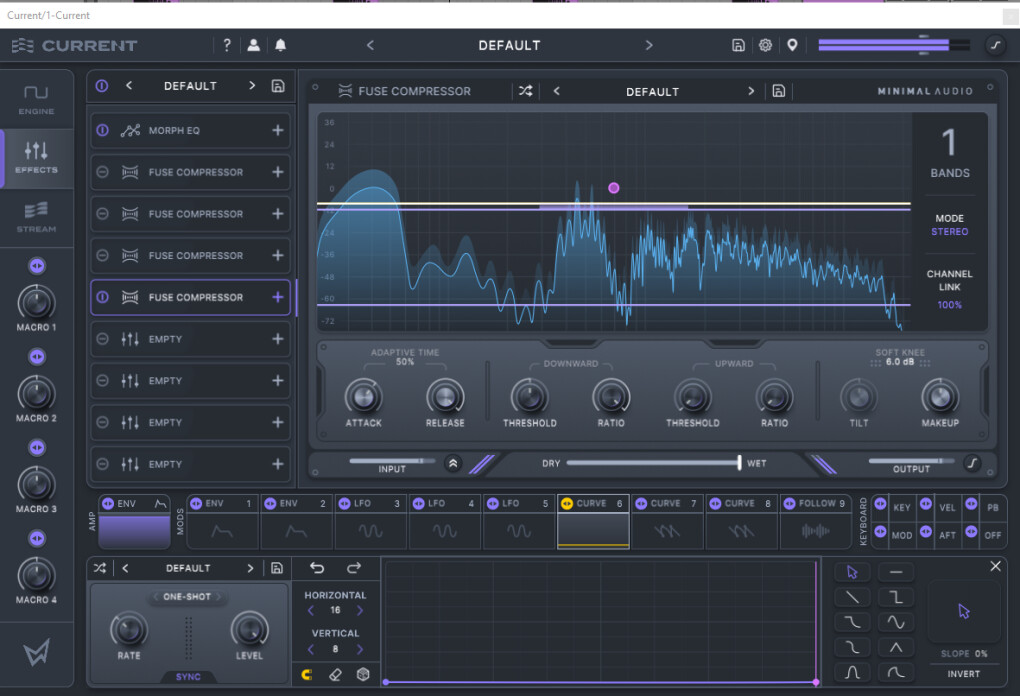Click the master limiter icon beside the volume meter
1020x696 pixels.
995,45
